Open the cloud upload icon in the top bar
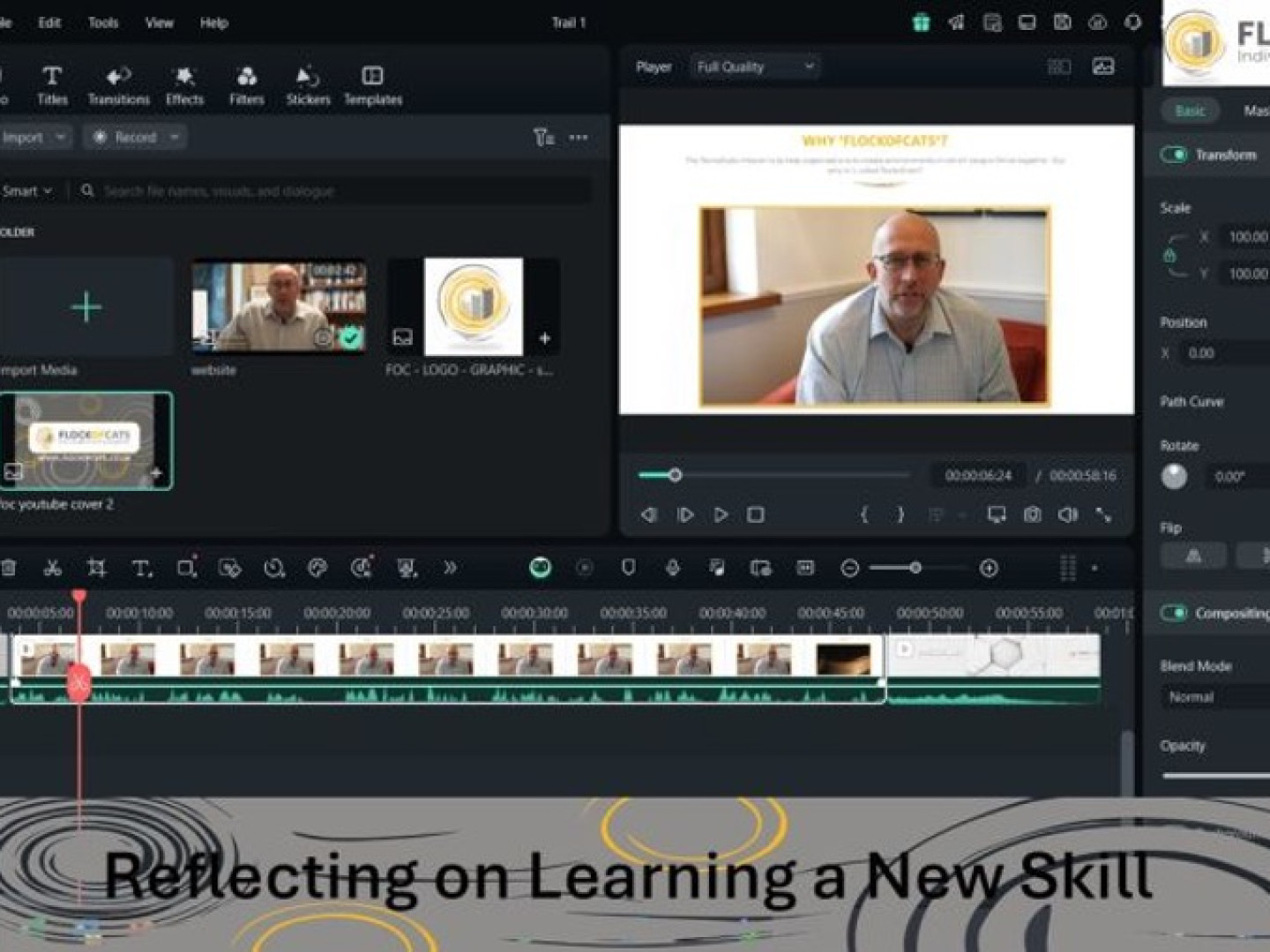 click(x=1097, y=23)
